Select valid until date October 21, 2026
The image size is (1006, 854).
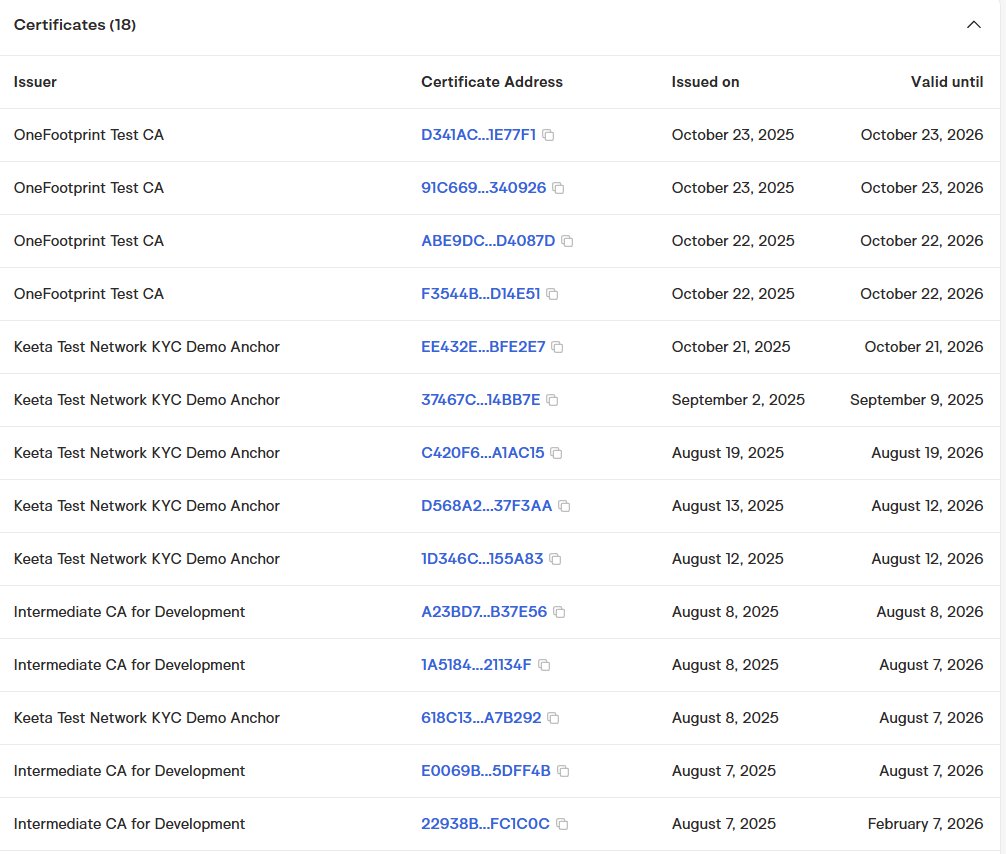pyautogui.click(x=924, y=347)
